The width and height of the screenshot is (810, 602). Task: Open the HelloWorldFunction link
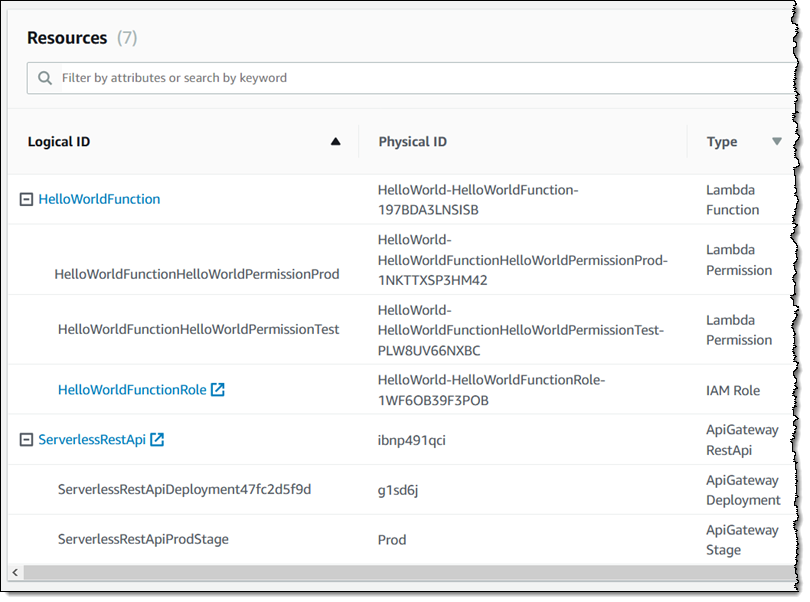coord(99,199)
